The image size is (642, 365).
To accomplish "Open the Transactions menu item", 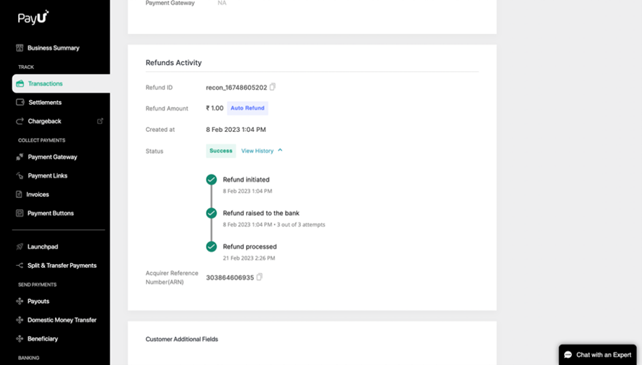I will point(61,84).
